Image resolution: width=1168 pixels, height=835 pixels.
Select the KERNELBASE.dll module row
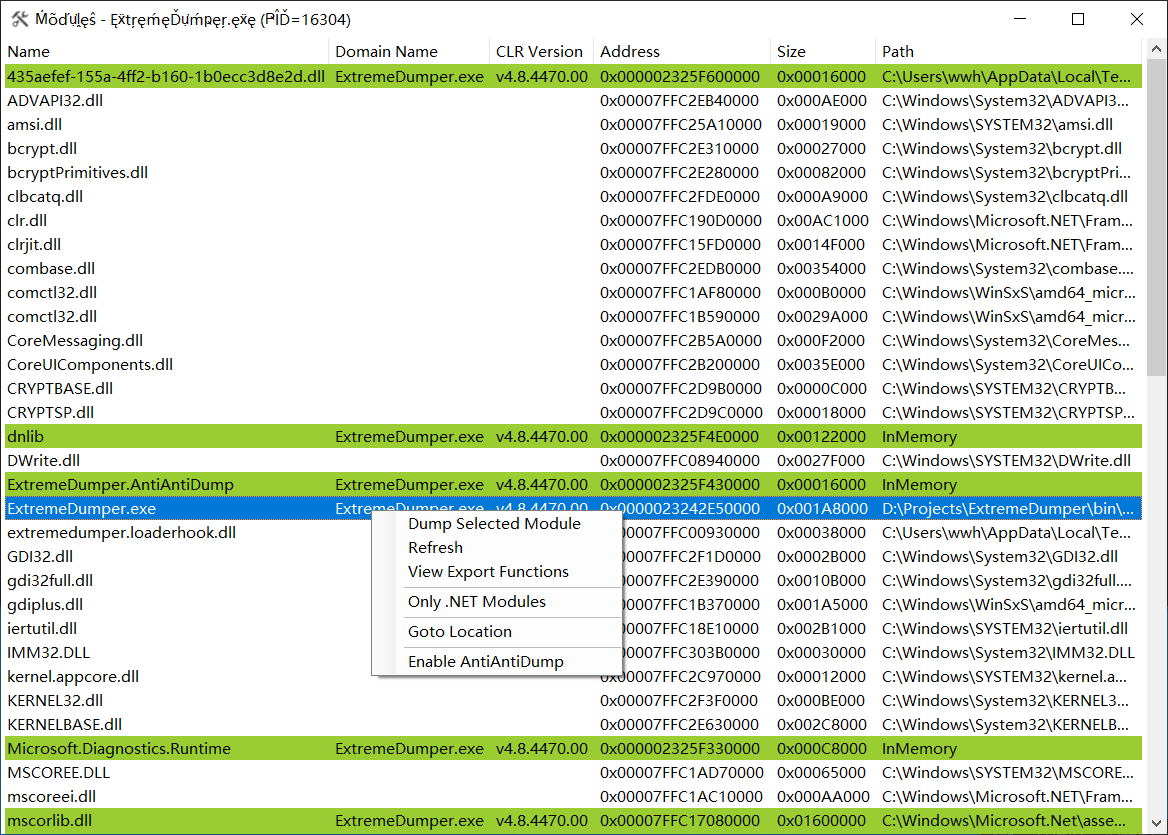coord(573,724)
